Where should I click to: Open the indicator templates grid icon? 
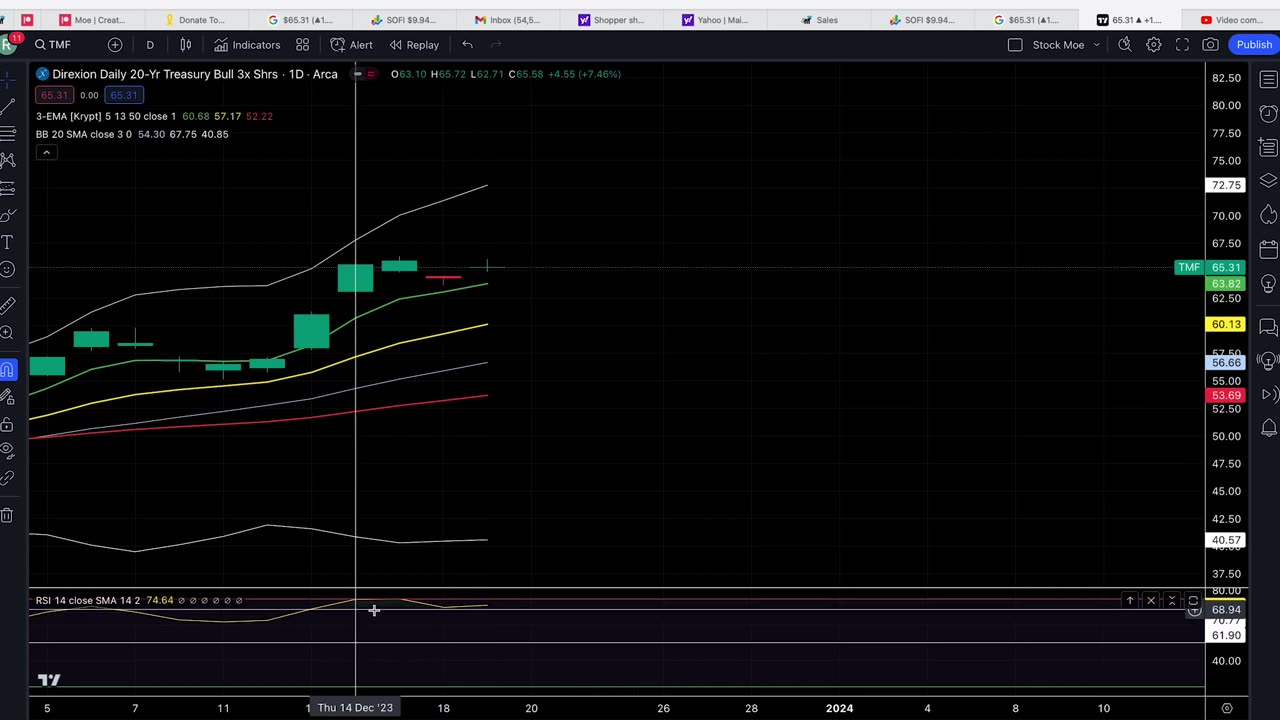[x=302, y=45]
